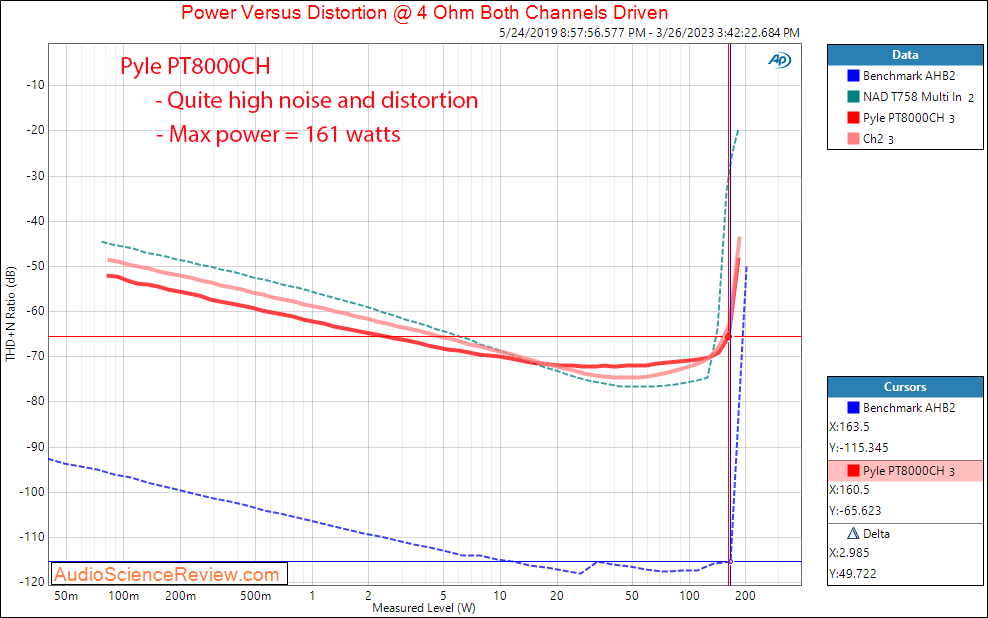Screen dimensions: 988x618
Task: Click the annotation Quite high noise and distortion
Action: [x=317, y=100]
